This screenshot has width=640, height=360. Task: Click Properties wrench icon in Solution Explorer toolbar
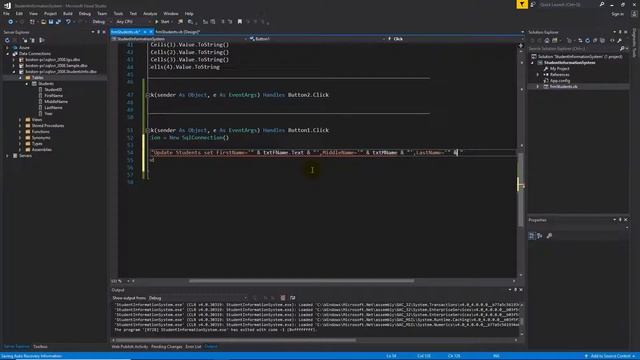click(620, 40)
